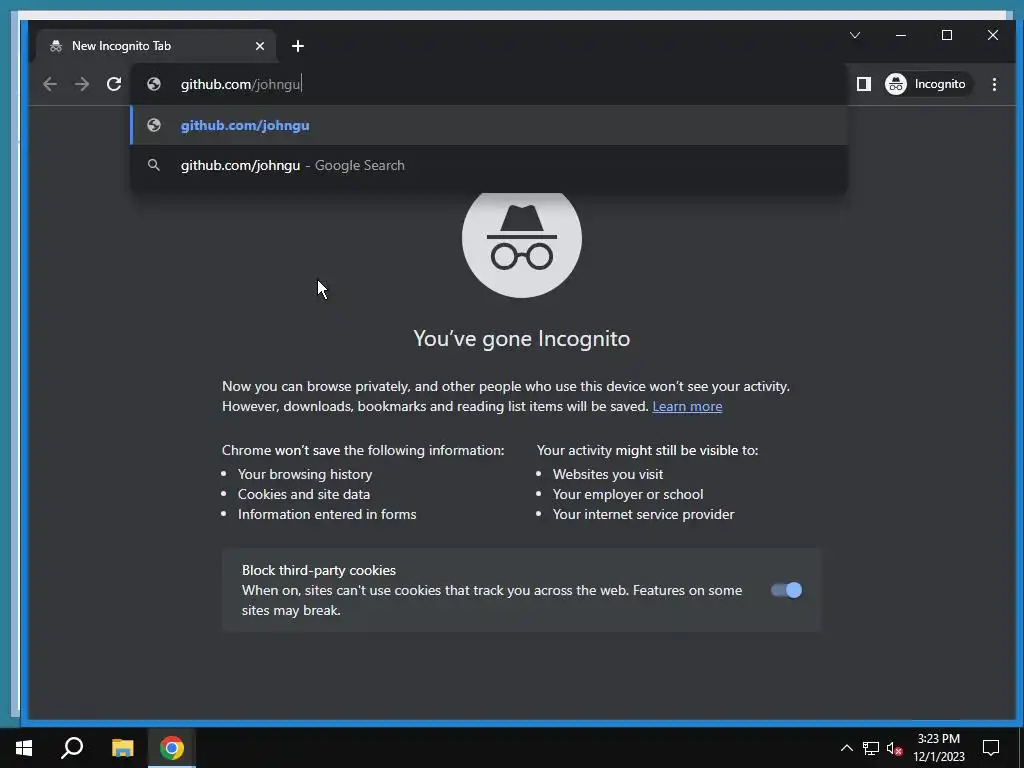Click the "Websites you visit" bullet text

coord(608,474)
